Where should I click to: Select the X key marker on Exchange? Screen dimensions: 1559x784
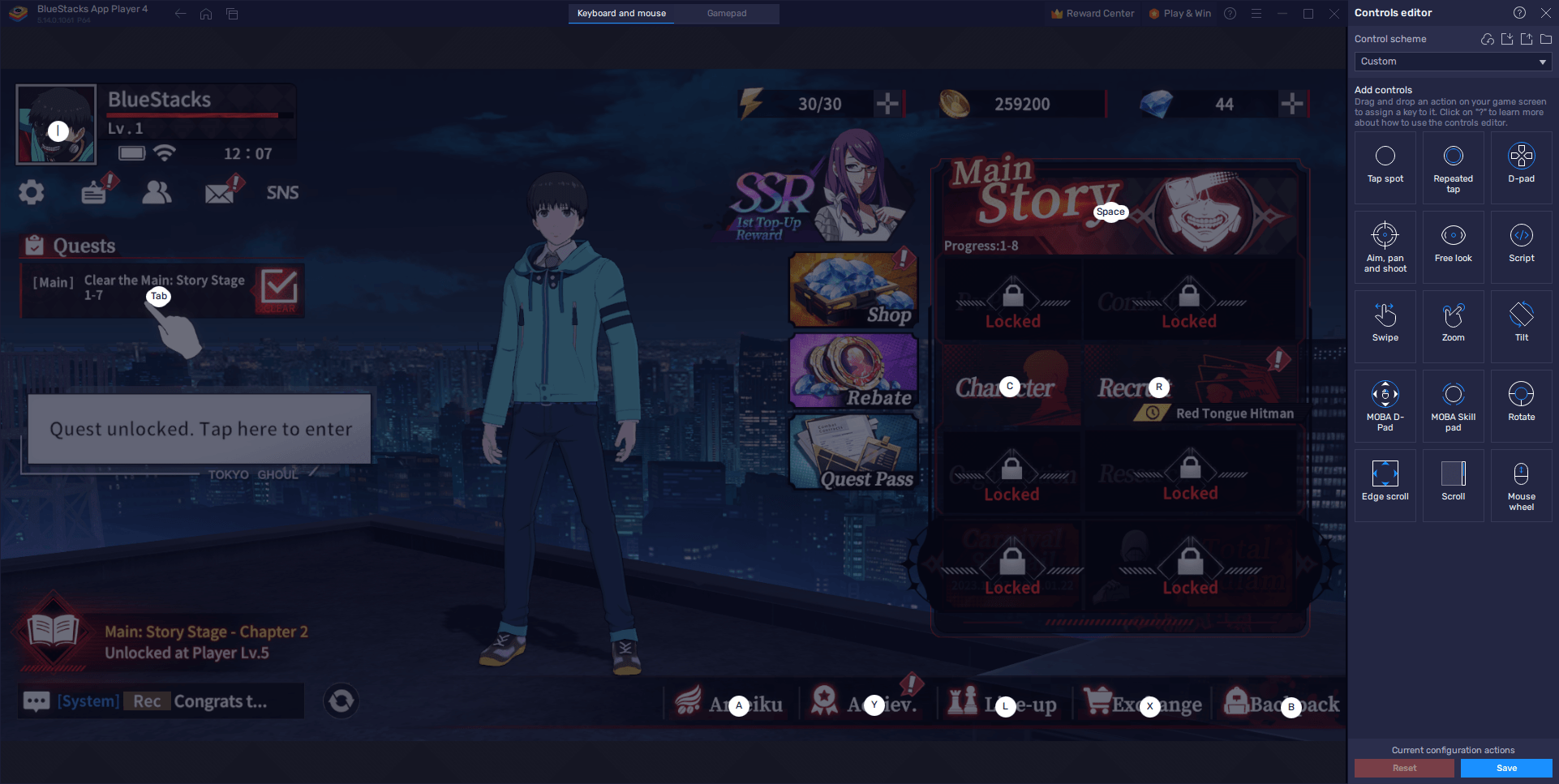(x=1149, y=707)
